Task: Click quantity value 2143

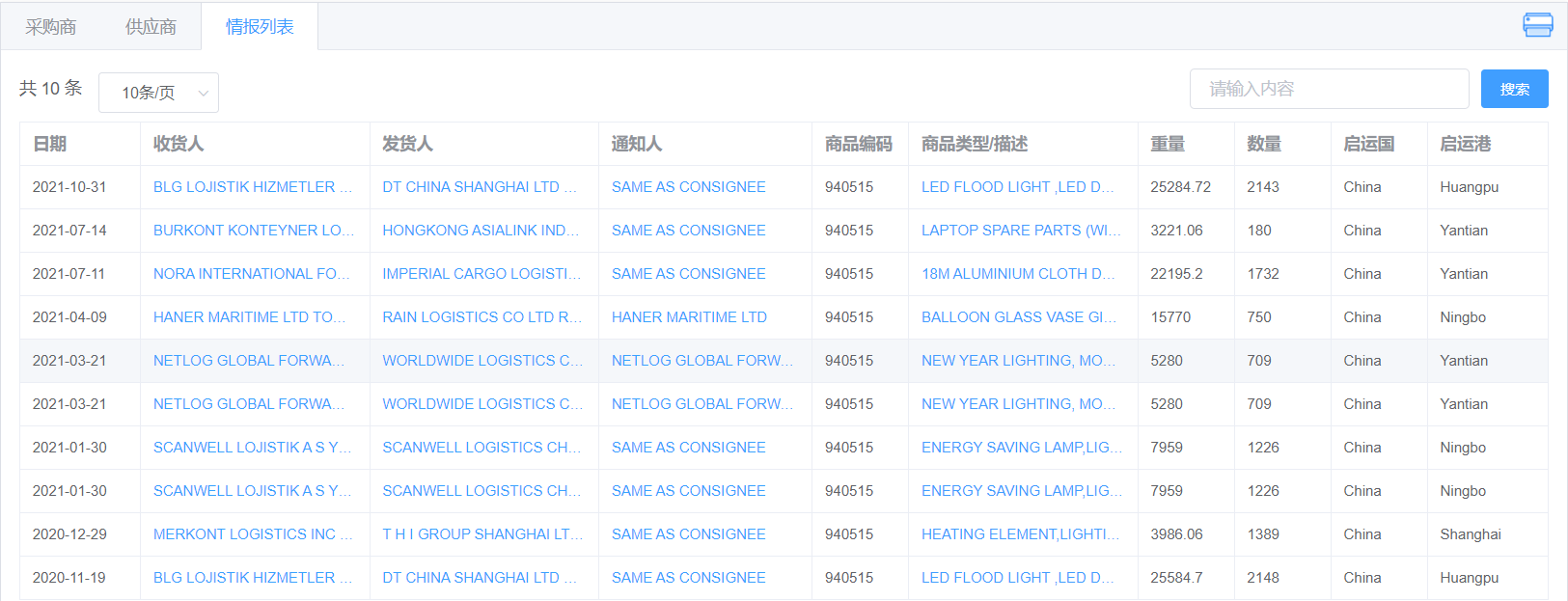Action: pos(1263,187)
